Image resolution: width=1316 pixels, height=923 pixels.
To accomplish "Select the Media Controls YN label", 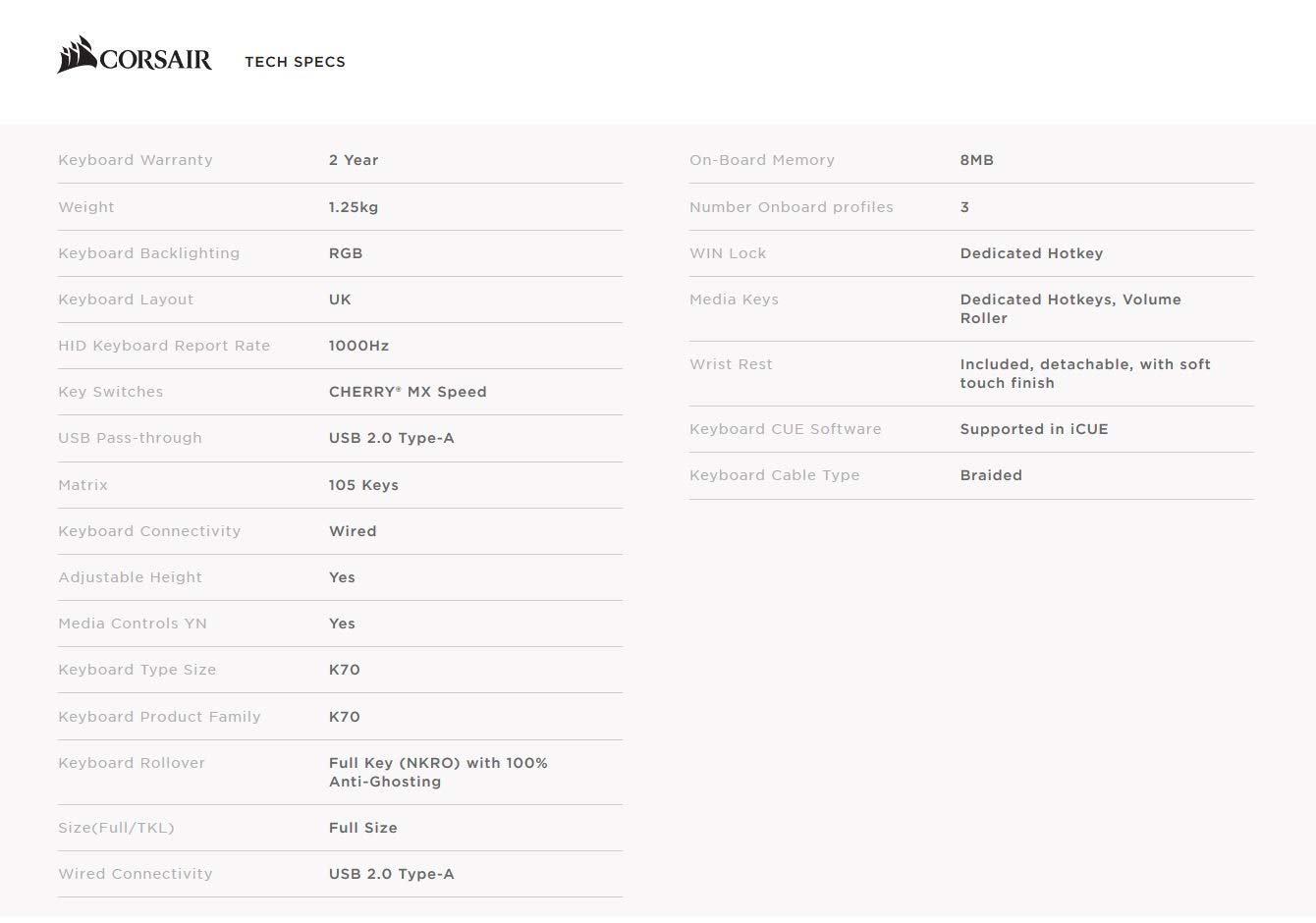I will point(133,624).
